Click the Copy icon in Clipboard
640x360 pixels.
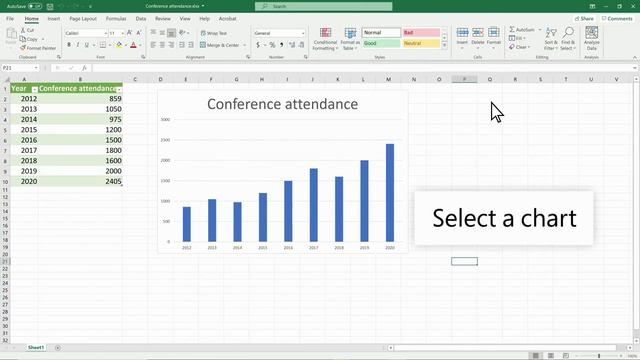tap(23, 39)
